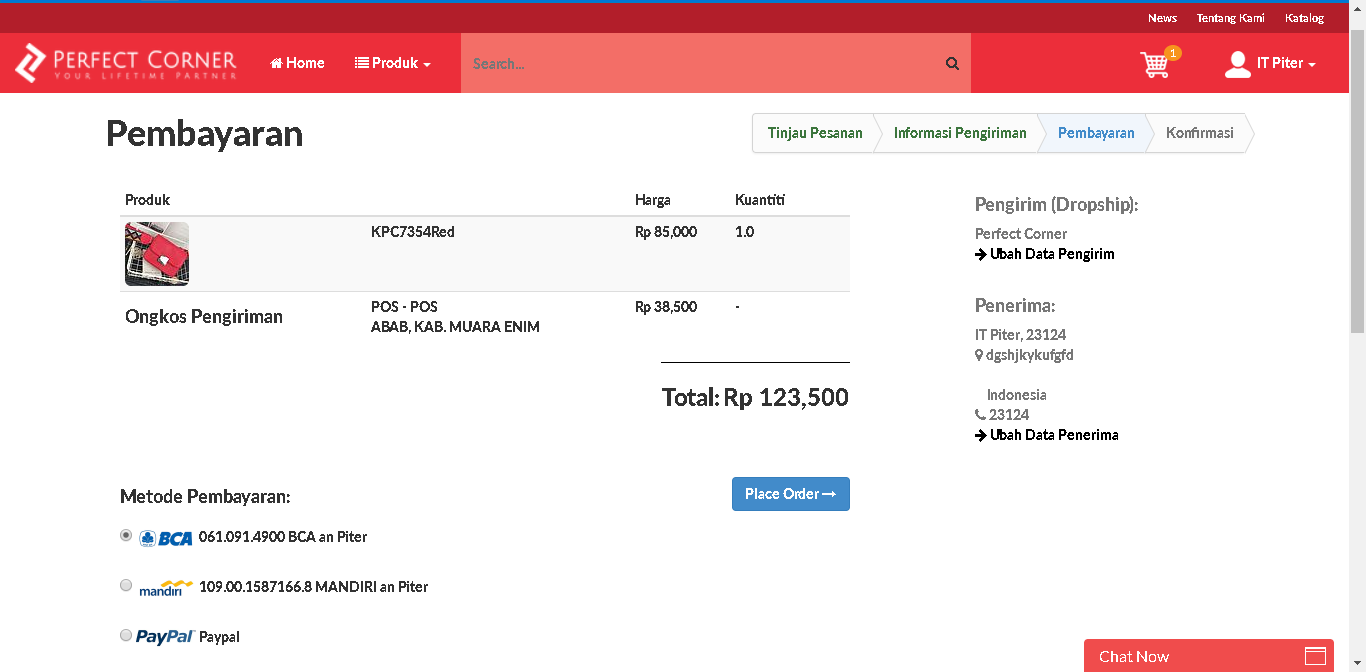Go to Tinjau Pesanan step
The height and width of the screenshot is (672, 1366).
[x=815, y=133]
